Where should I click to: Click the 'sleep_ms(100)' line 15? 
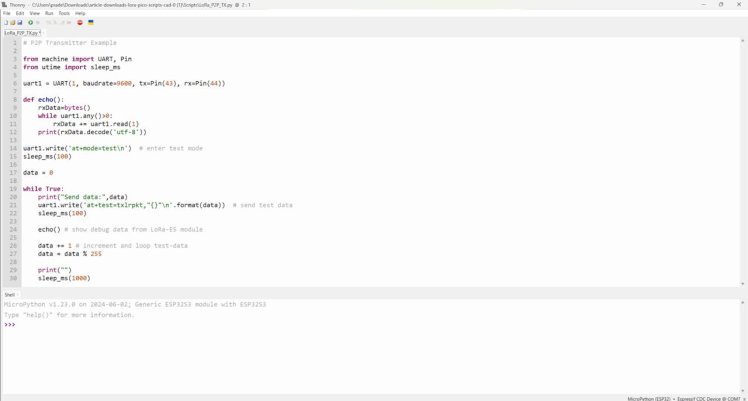tap(47, 156)
